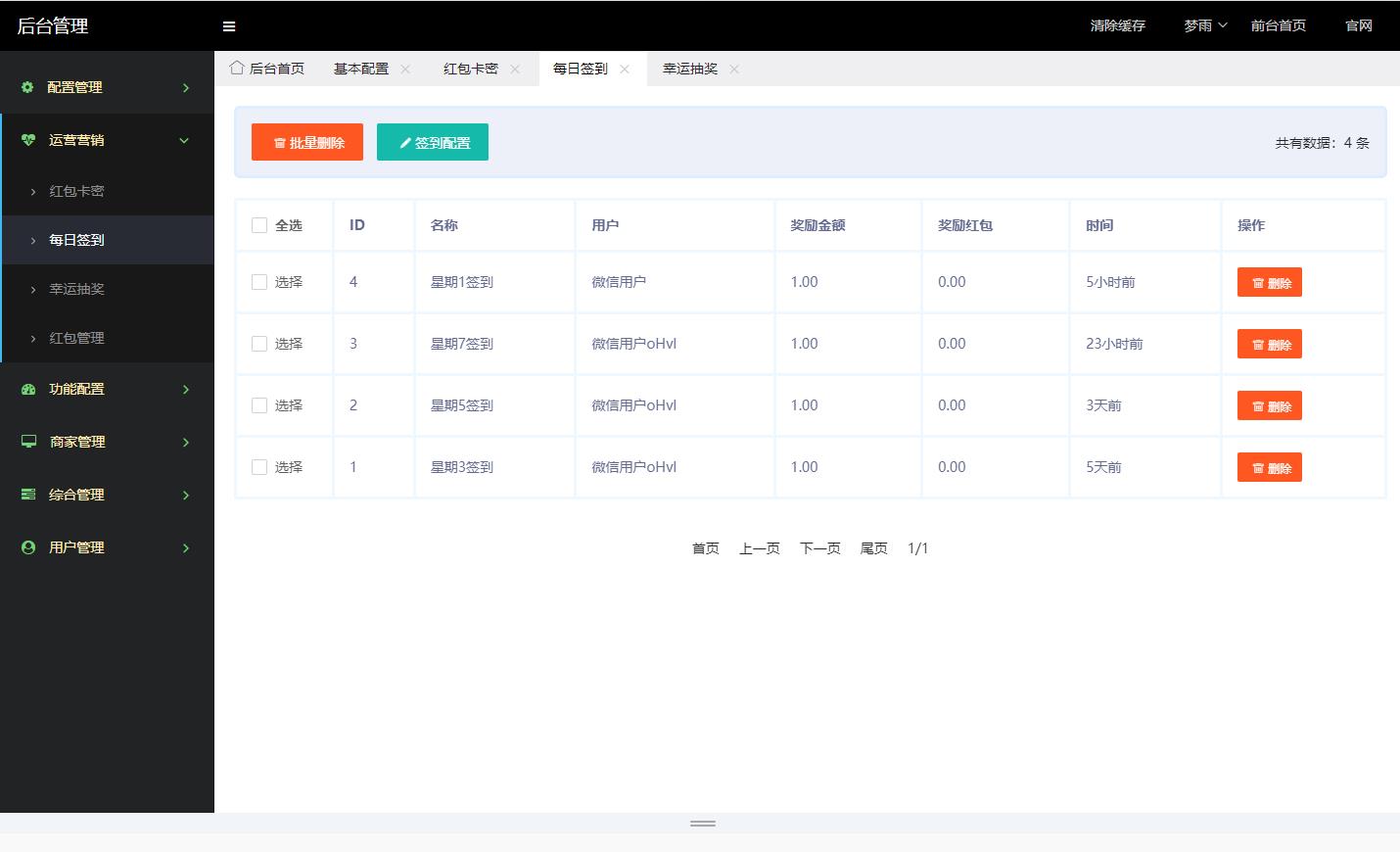Switch to the 幸运抽奖 tab
The height and width of the screenshot is (852, 1400).
point(690,69)
